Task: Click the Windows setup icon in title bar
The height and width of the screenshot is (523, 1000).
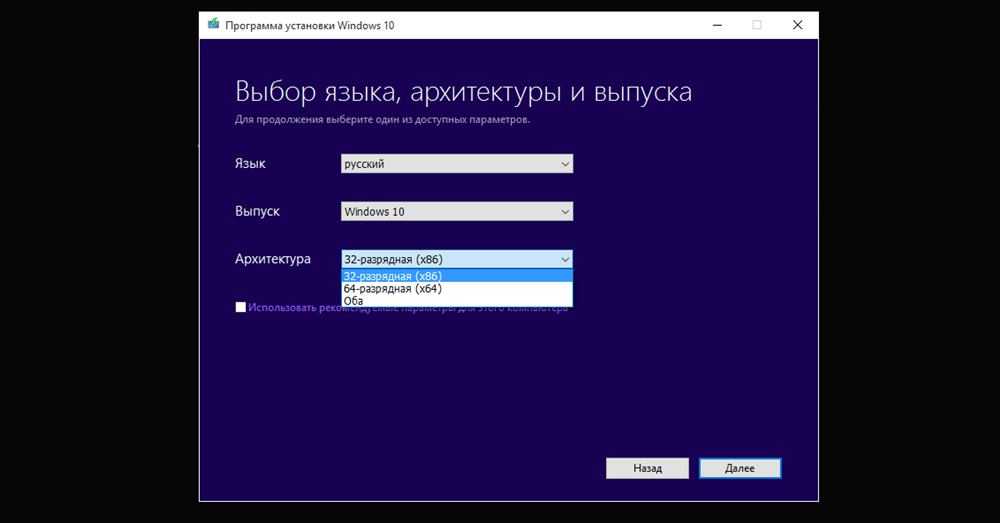Action: coord(214,24)
